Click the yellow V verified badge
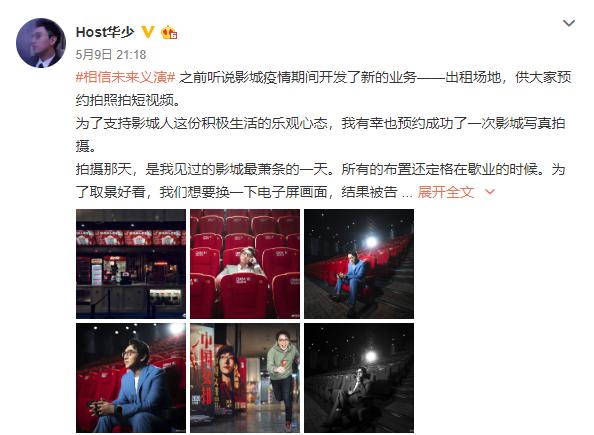 148,32
